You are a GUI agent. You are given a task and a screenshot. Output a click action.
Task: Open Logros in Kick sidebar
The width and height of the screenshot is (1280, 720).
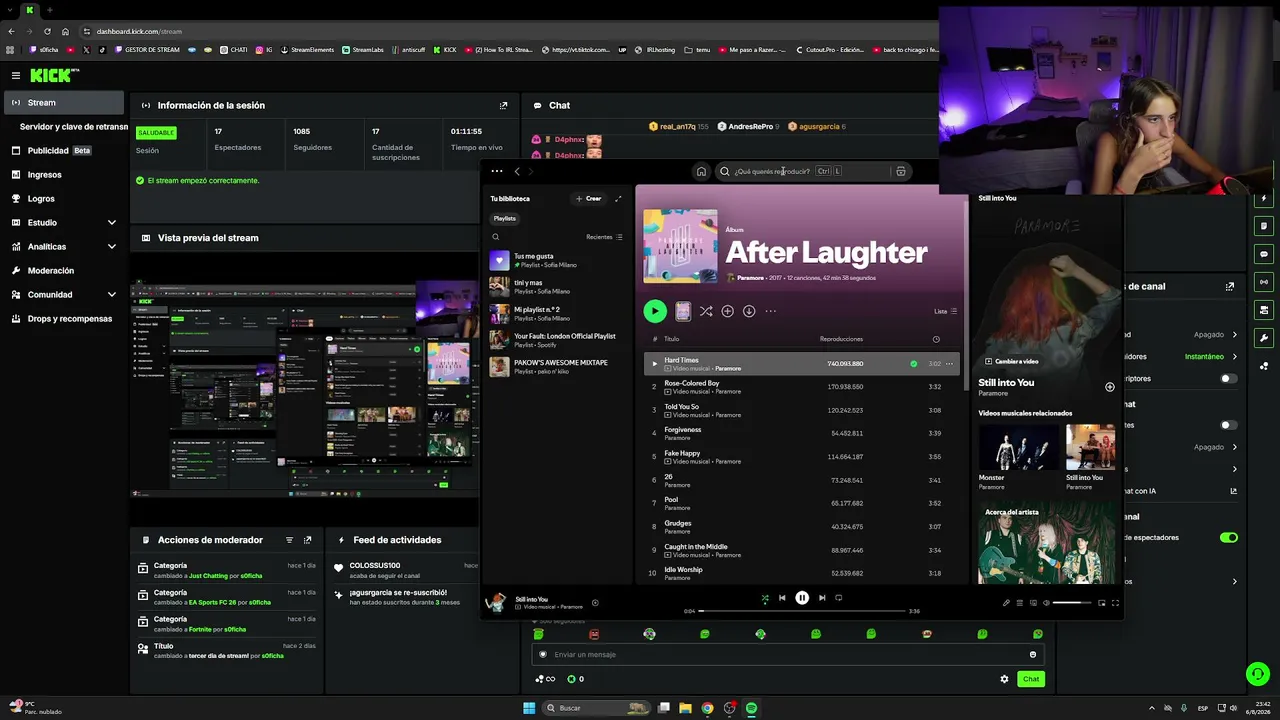(62, 198)
